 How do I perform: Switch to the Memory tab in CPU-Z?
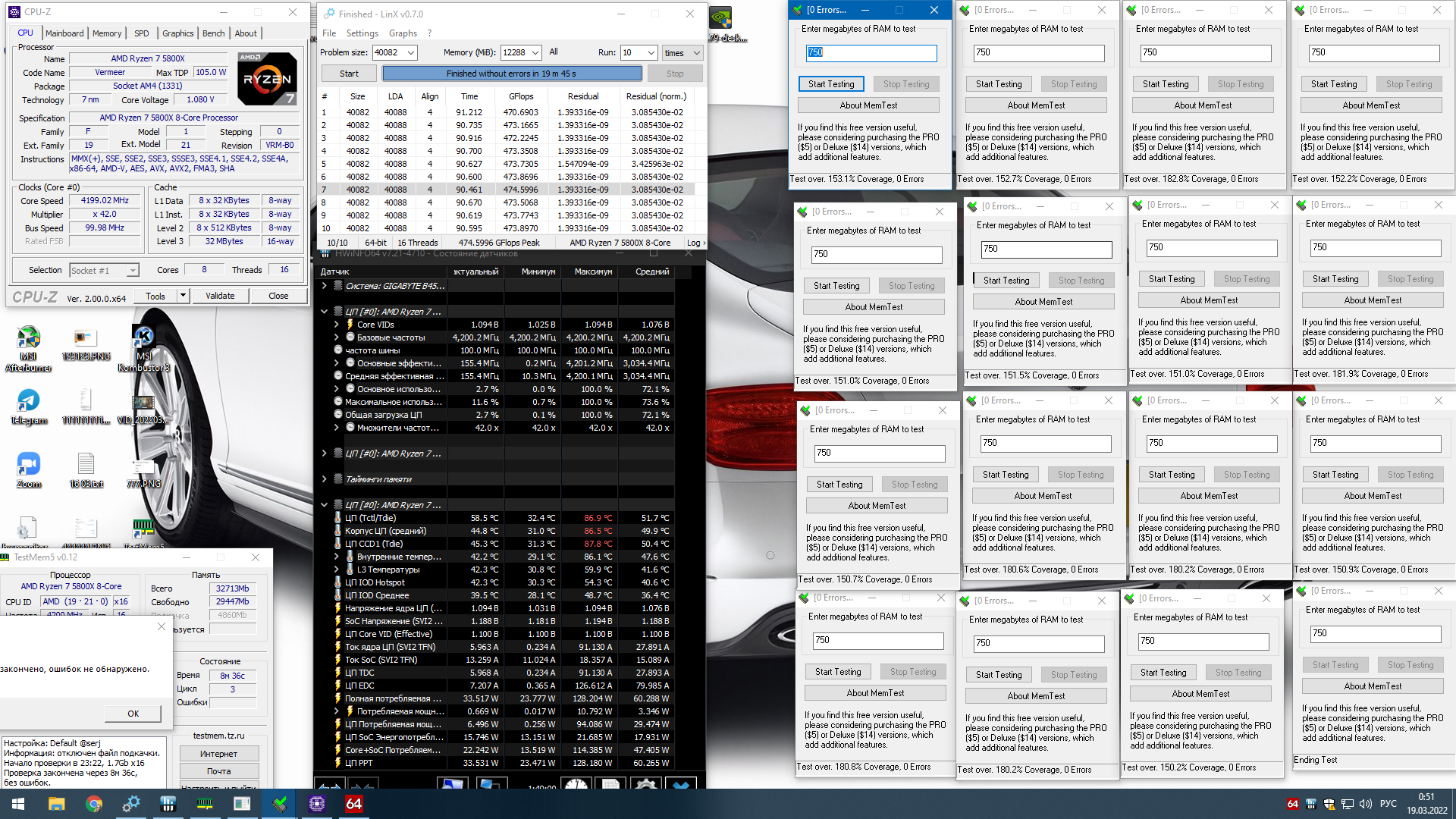click(x=107, y=33)
